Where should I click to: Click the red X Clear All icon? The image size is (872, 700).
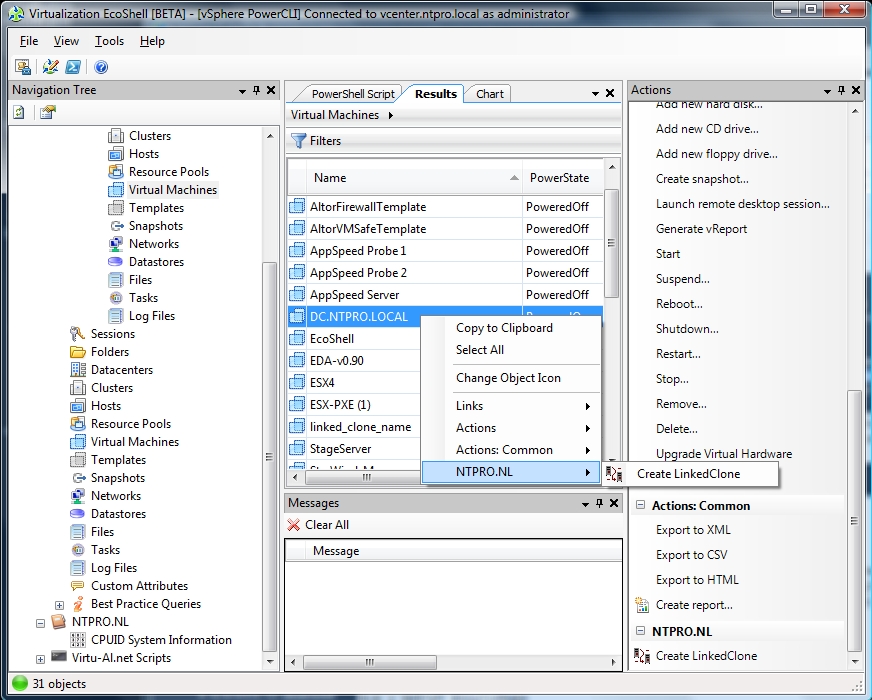[x=294, y=524]
